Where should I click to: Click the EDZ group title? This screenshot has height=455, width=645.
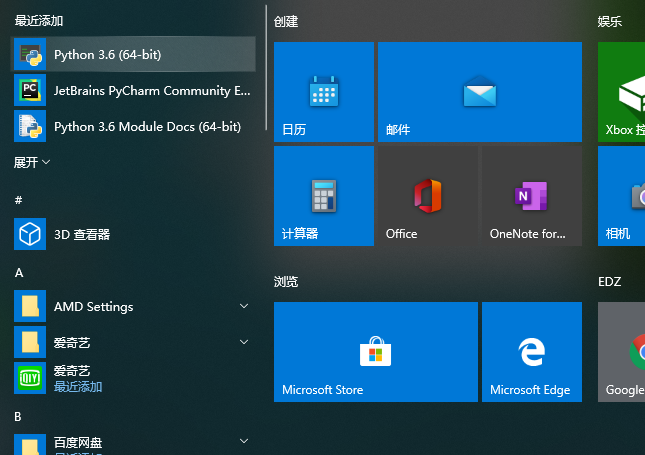pos(609,282)
